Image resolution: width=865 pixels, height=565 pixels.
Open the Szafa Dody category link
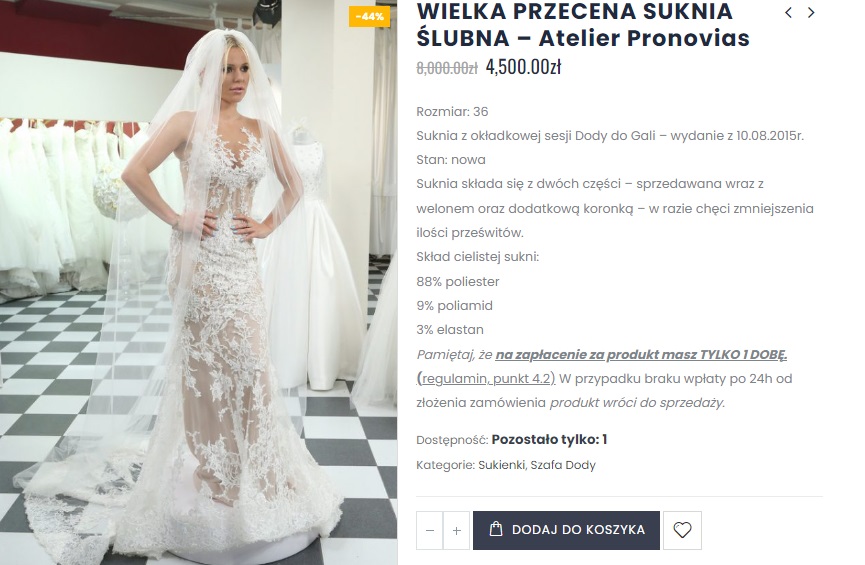[563, 465]
